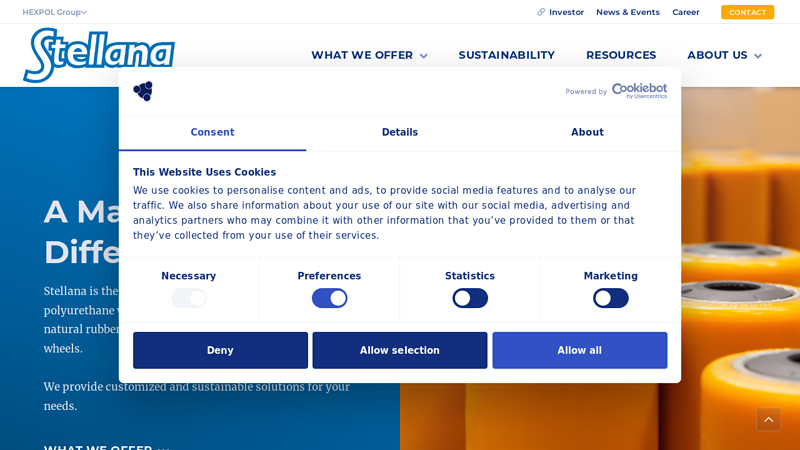Switch to the Consent tab
This screenshot has width=800, height=450.
212,133
